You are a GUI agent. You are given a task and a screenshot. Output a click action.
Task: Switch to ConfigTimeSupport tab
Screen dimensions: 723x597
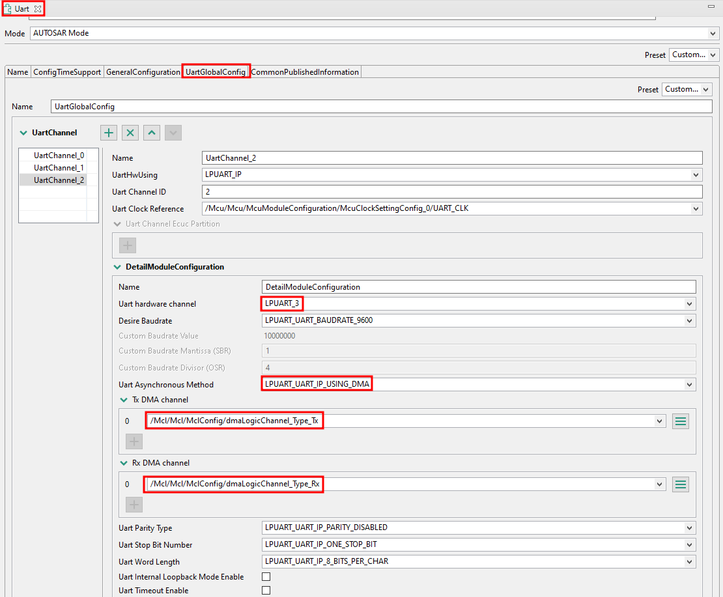[x=67, y=72]
